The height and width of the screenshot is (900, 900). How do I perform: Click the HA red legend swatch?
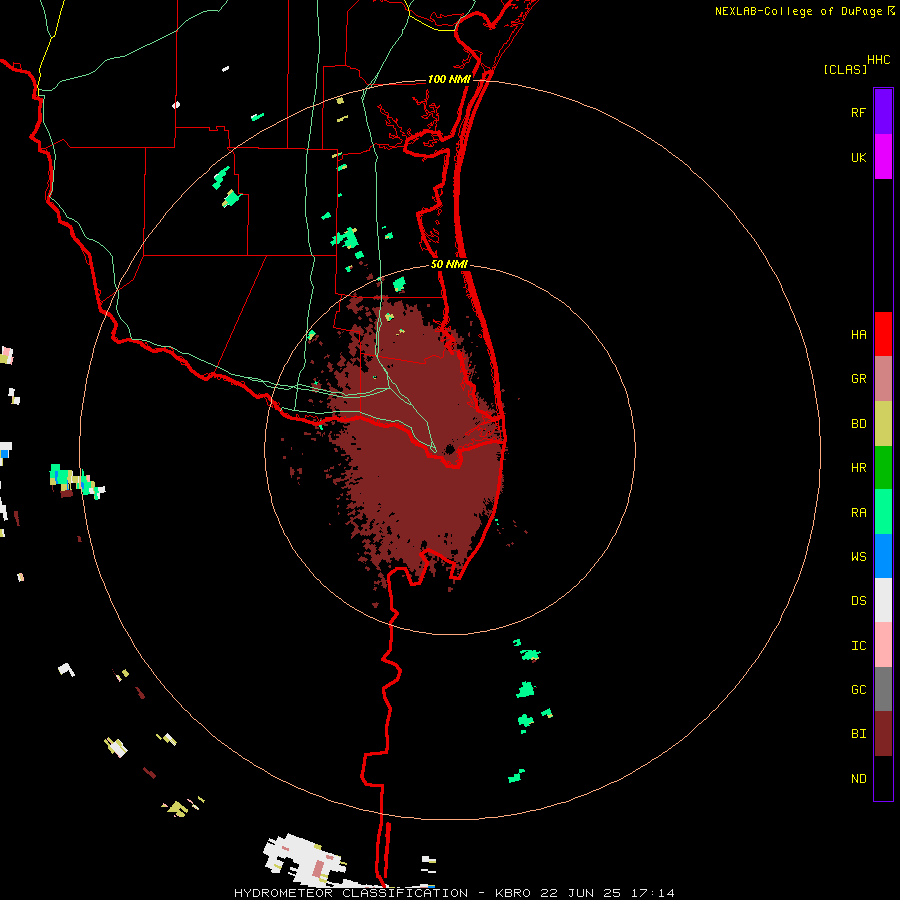pyautogui.click(x=883, y=334)
